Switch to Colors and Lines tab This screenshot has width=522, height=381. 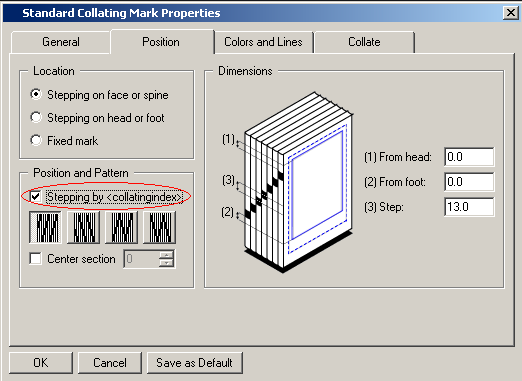tap(263, 42)
